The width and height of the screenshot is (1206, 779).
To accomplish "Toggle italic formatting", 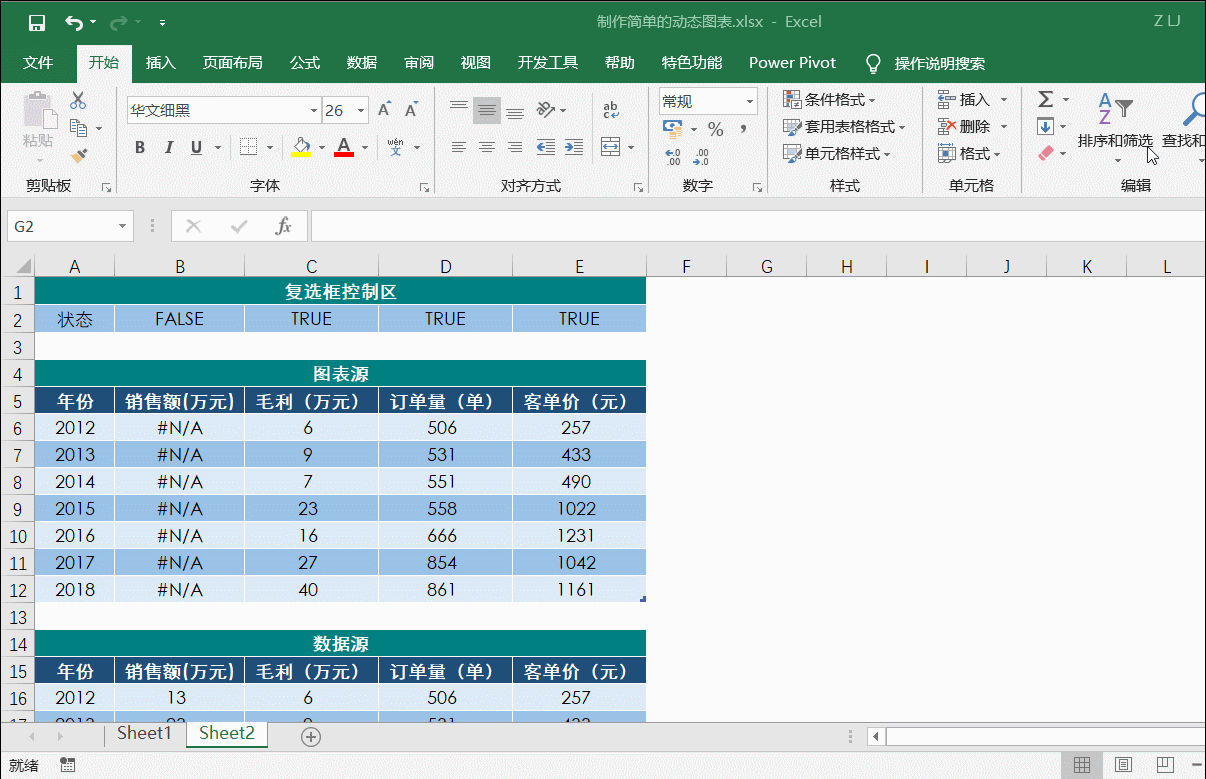I will pos(168,148).
